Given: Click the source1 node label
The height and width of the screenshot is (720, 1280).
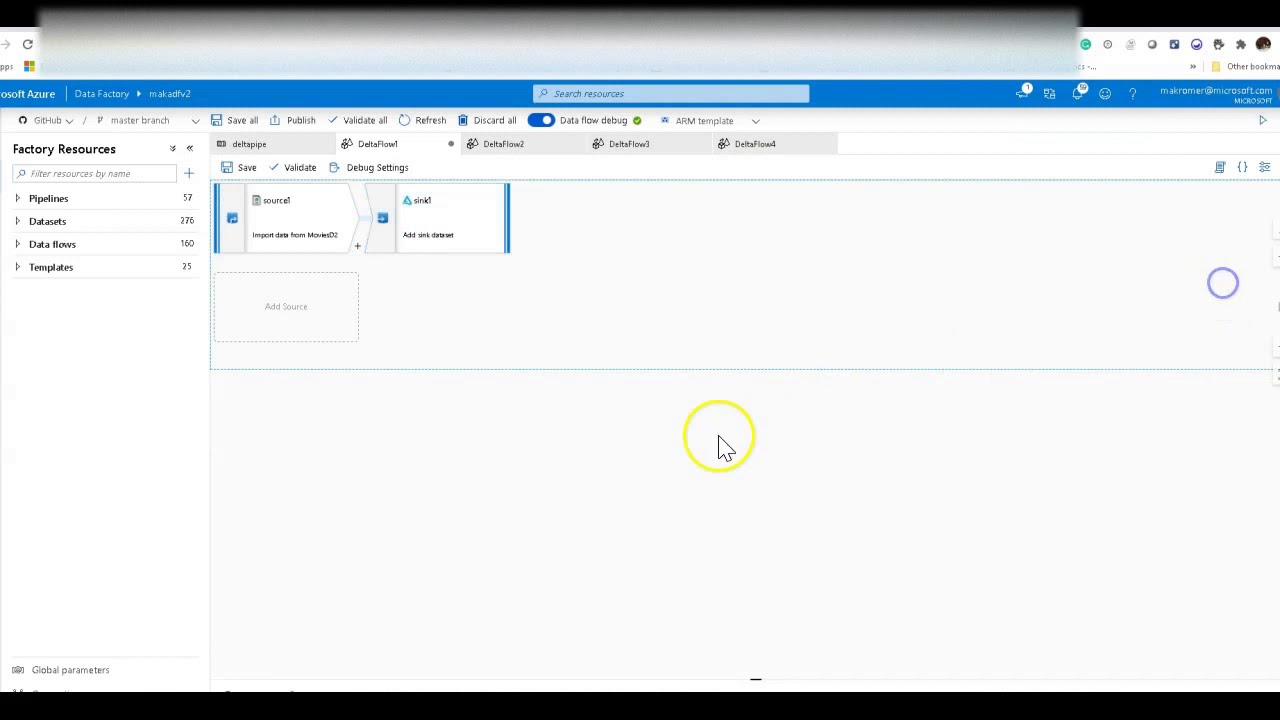Looking at the screenshot, I should [x=276, y=200].
